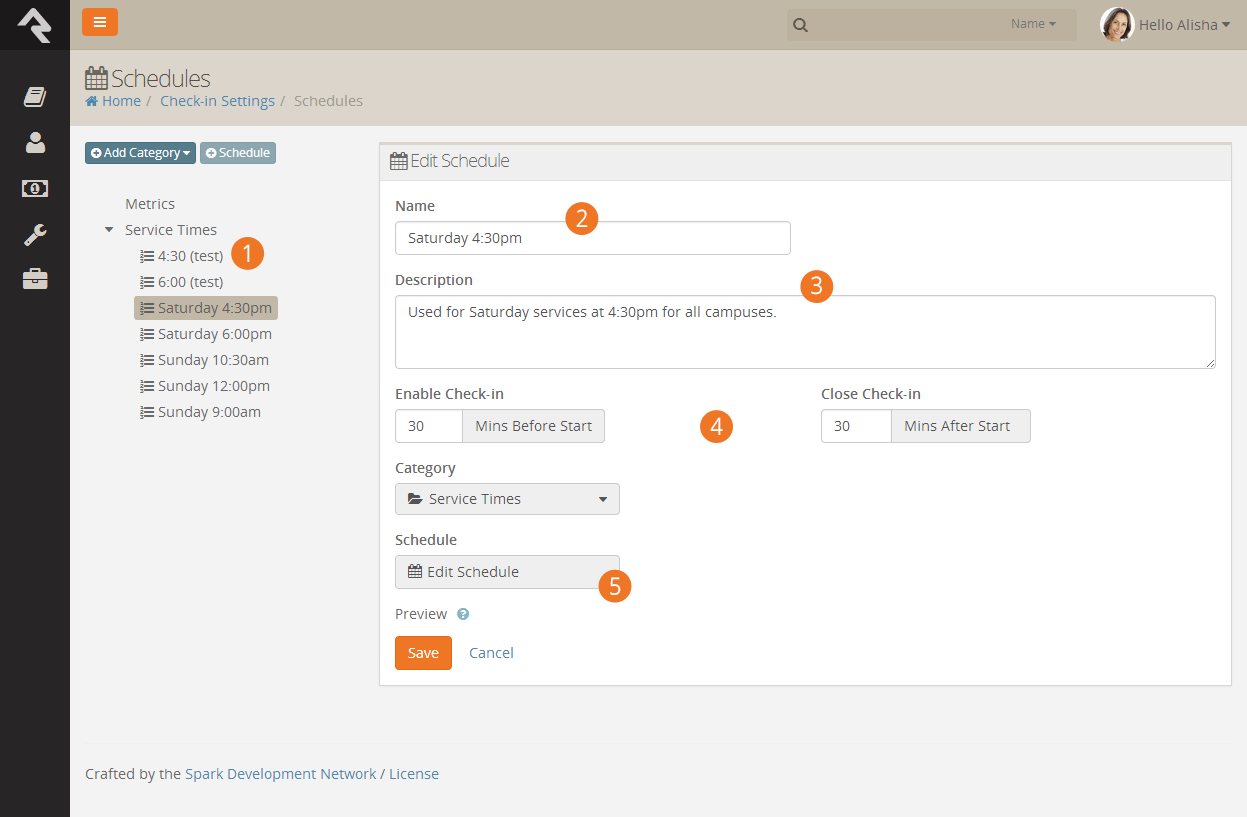Select the Sunday 12:00pm schedule
Screen dimensions: 1247x817
[205, 386]
